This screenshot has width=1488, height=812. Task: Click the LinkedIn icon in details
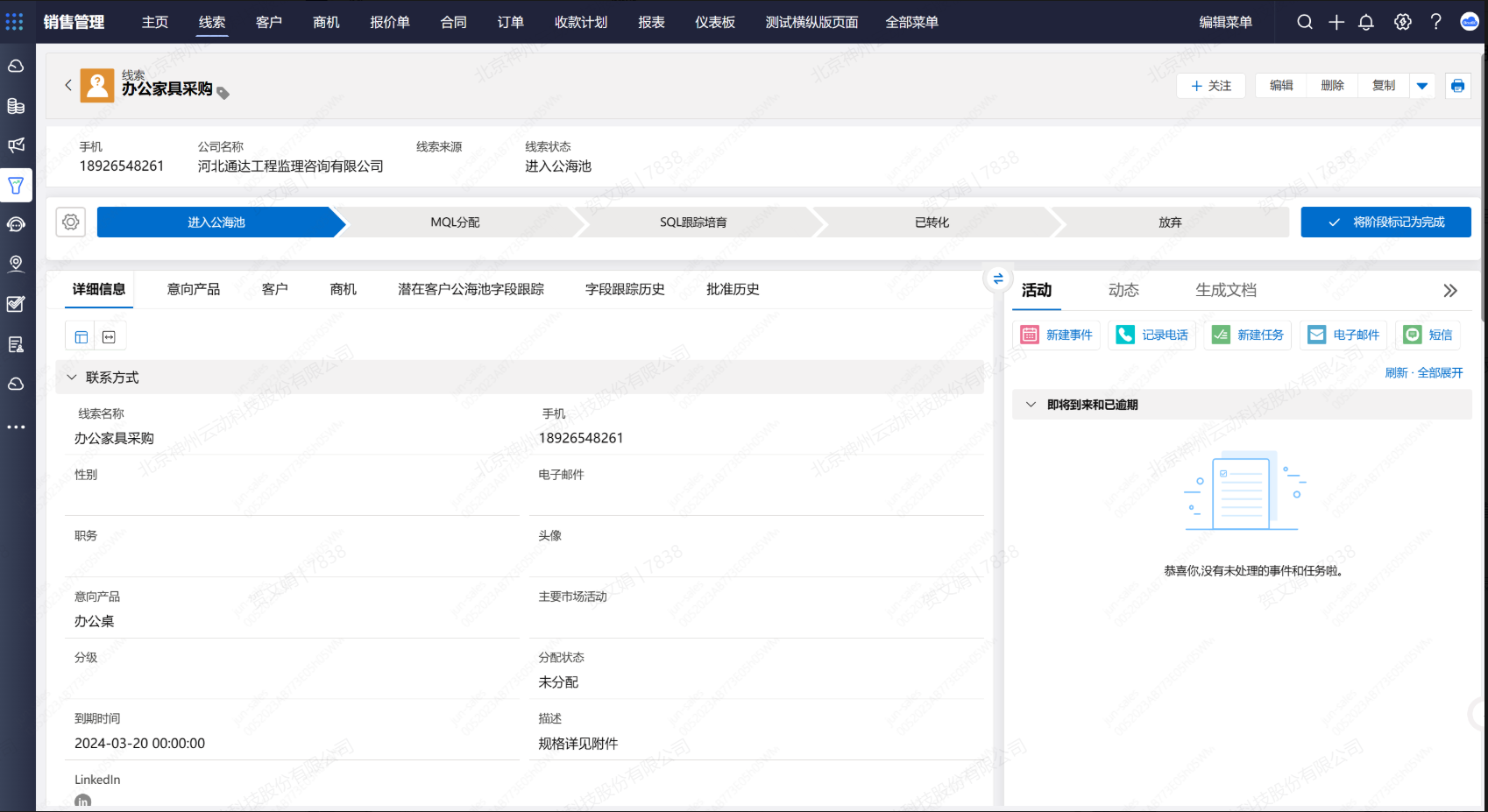[x=83, y=801]
